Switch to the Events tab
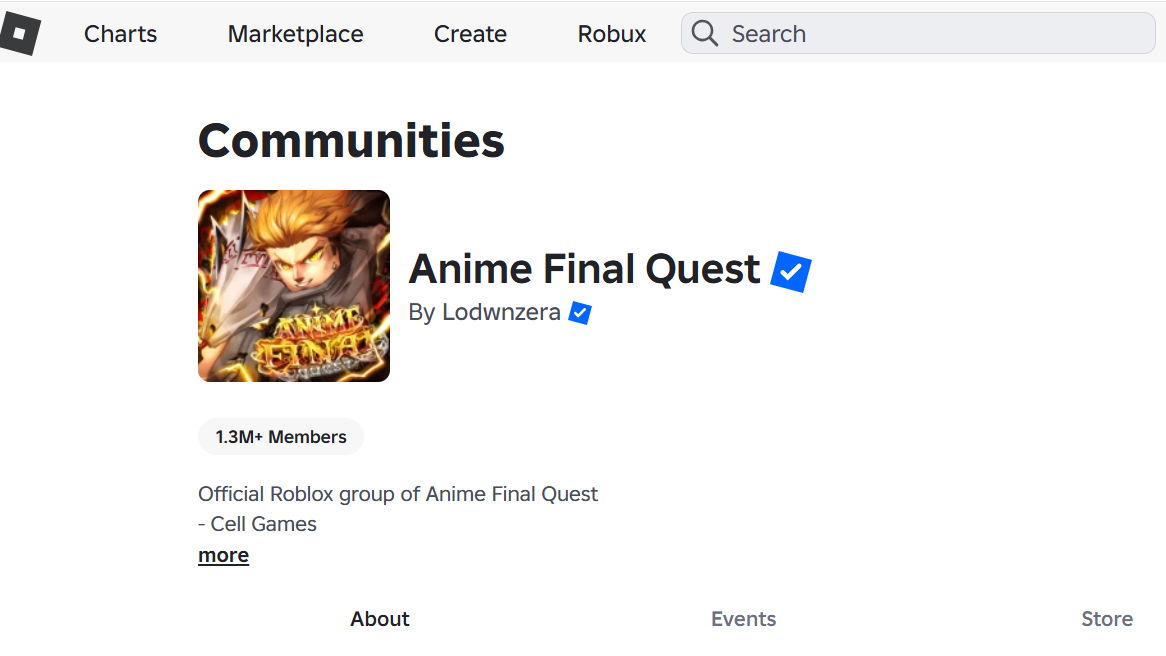Viewport: 1166px width, 656px height. pos(743,619)
